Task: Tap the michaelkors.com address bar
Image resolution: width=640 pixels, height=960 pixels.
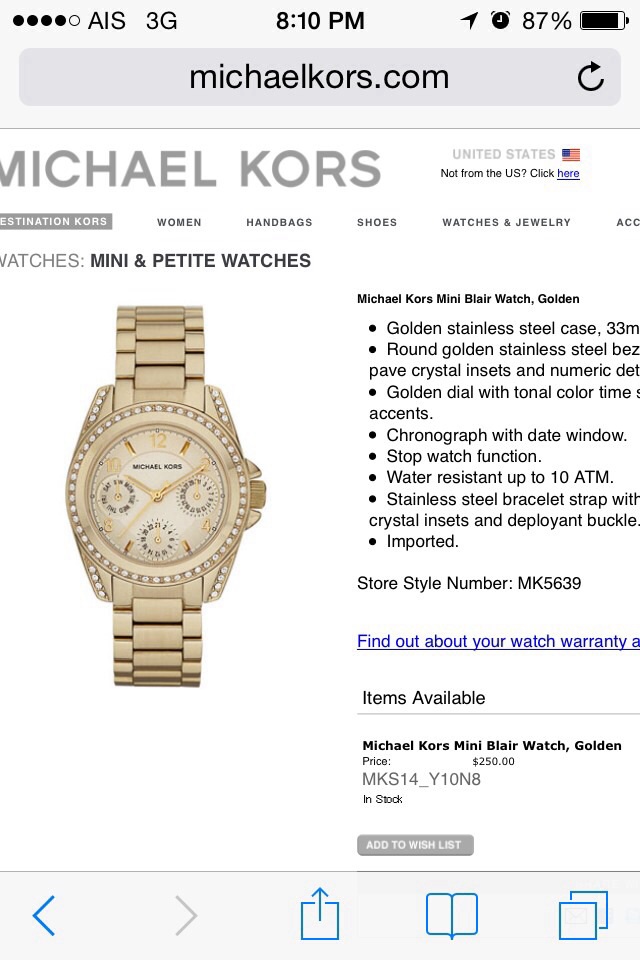Action: click(320, 77)
